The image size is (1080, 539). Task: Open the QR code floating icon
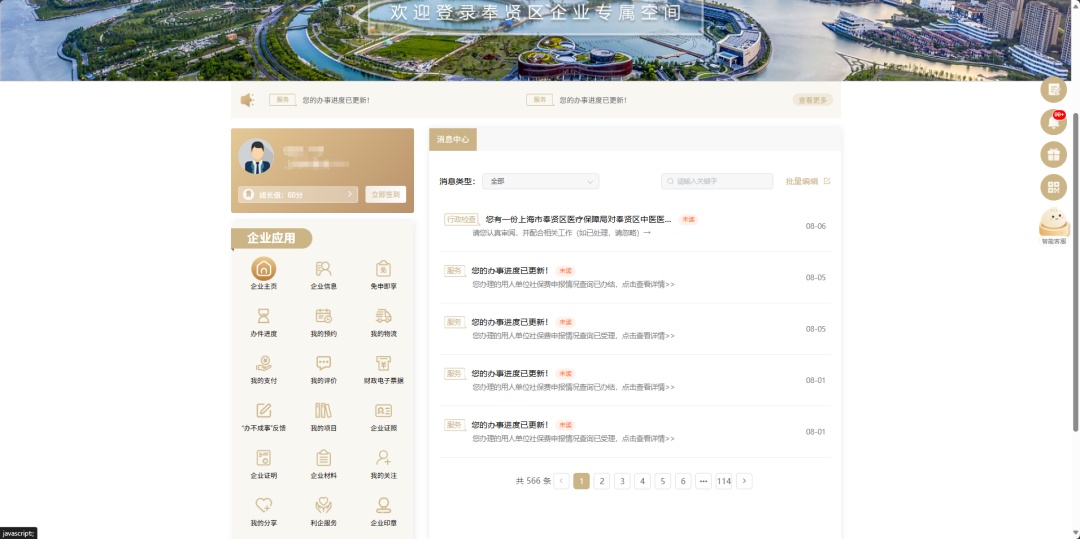coord(1053,187)
